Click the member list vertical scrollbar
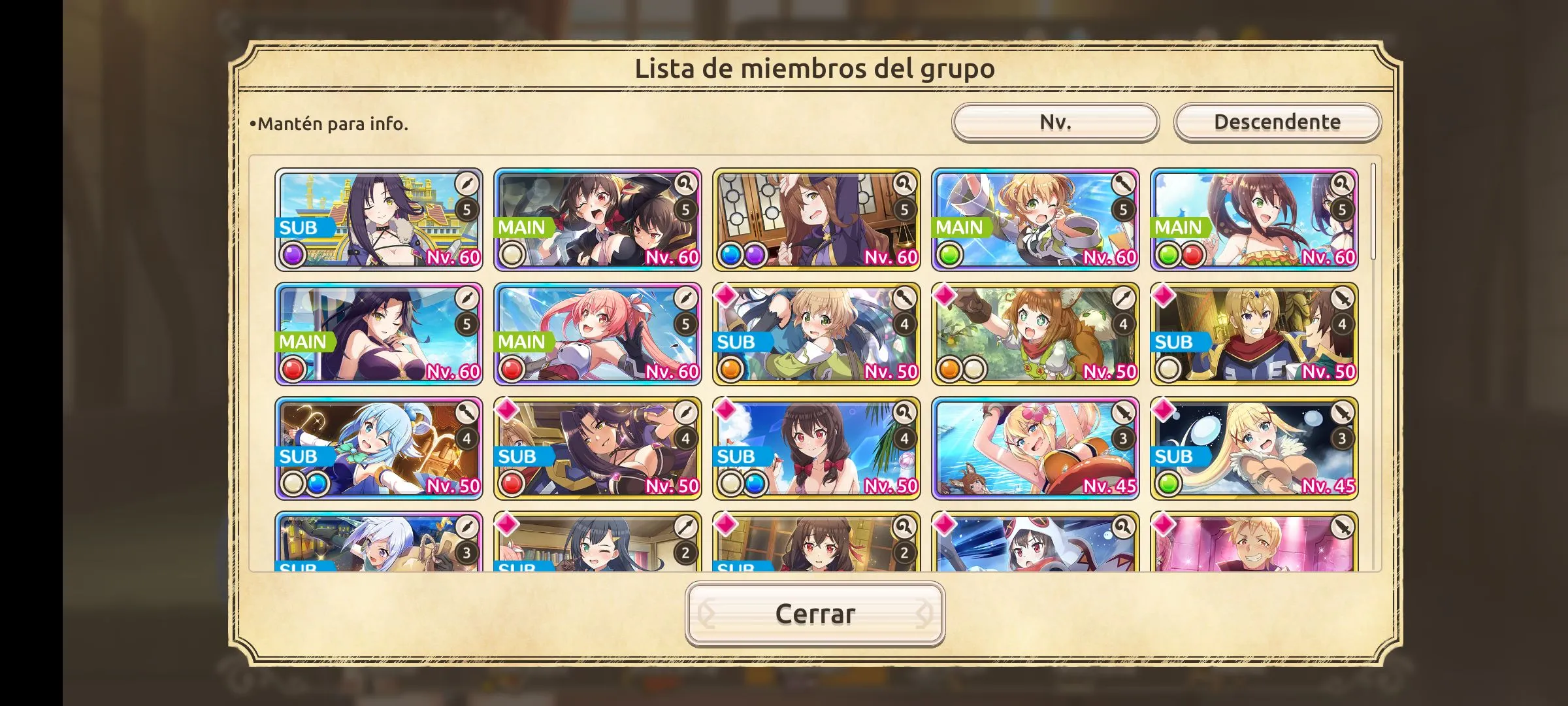Screen dimensions: 1568x706 click(1373, 211)
